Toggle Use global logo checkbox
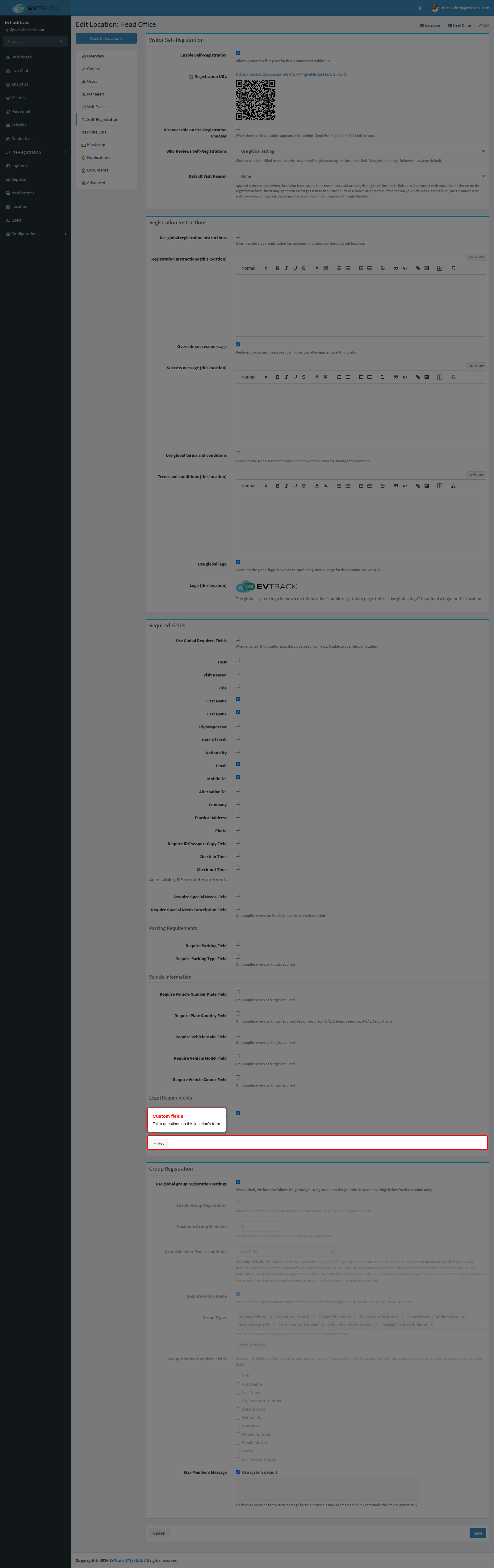The height and width of the screenshot is (1568, 494). tap(238, 562)
